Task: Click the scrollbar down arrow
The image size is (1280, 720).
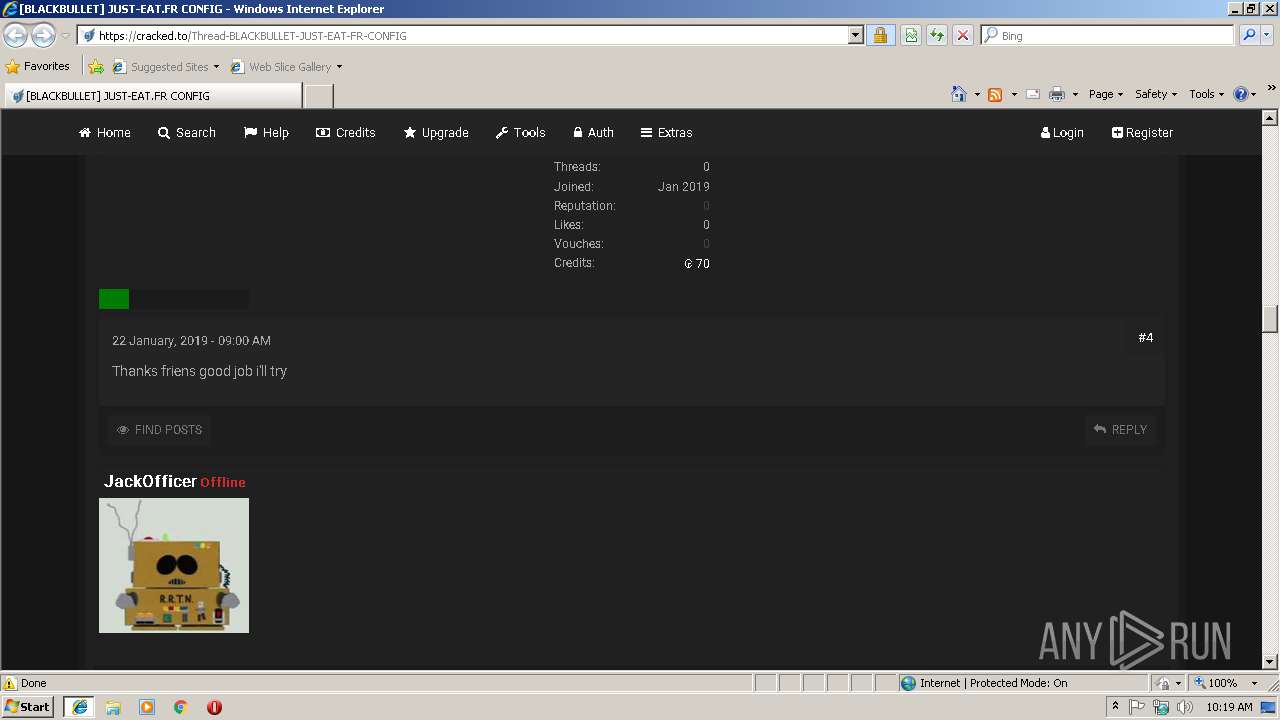Action: coord(1270,661)
